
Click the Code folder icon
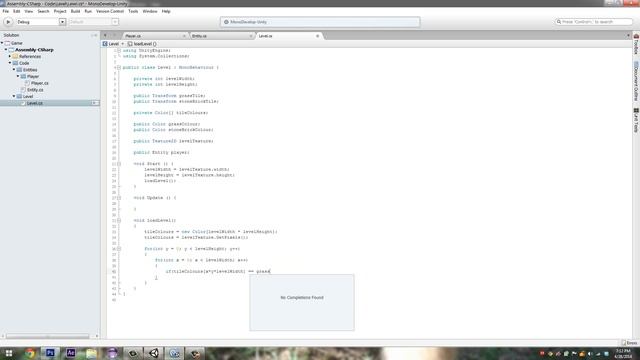15,63
